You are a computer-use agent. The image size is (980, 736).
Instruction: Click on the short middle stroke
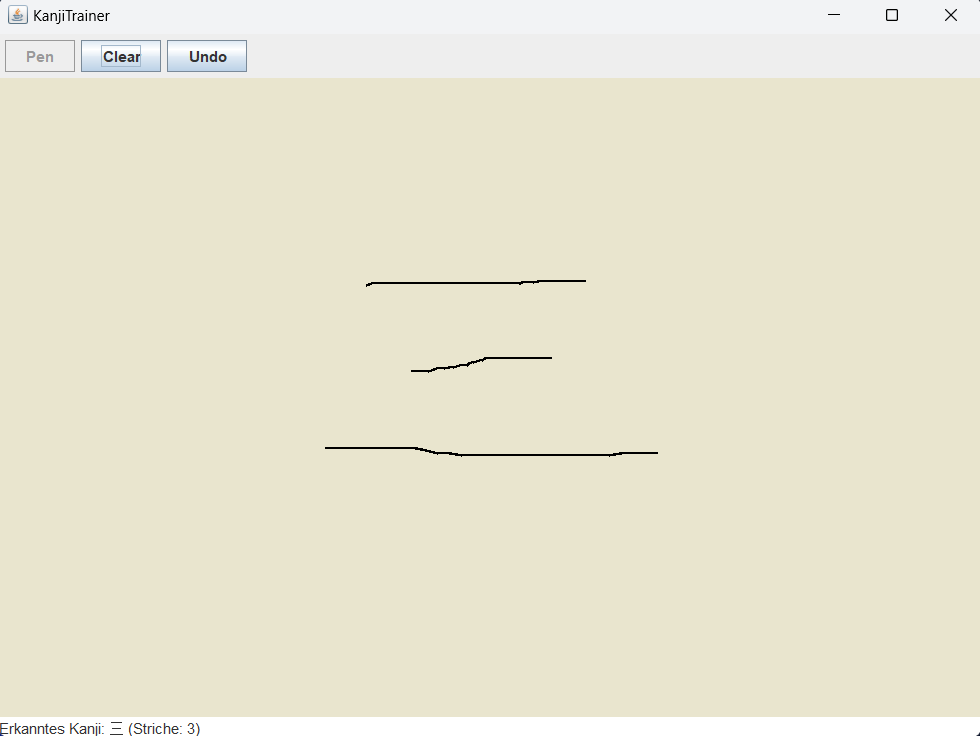[515, 357]
